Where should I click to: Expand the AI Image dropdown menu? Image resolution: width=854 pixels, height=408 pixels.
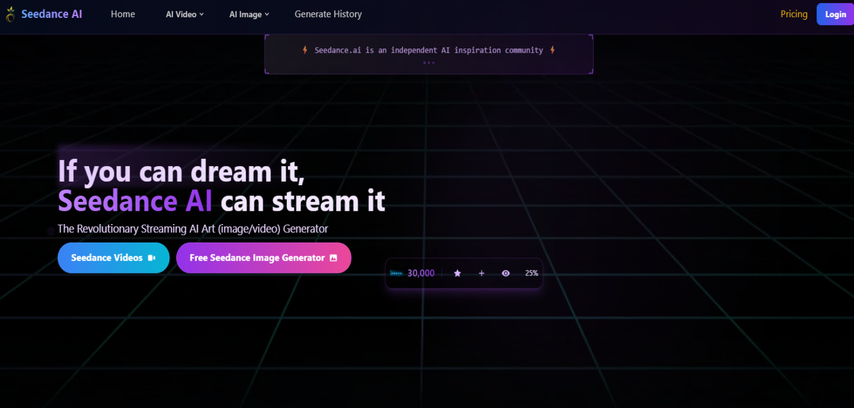[x=249, y=15]
